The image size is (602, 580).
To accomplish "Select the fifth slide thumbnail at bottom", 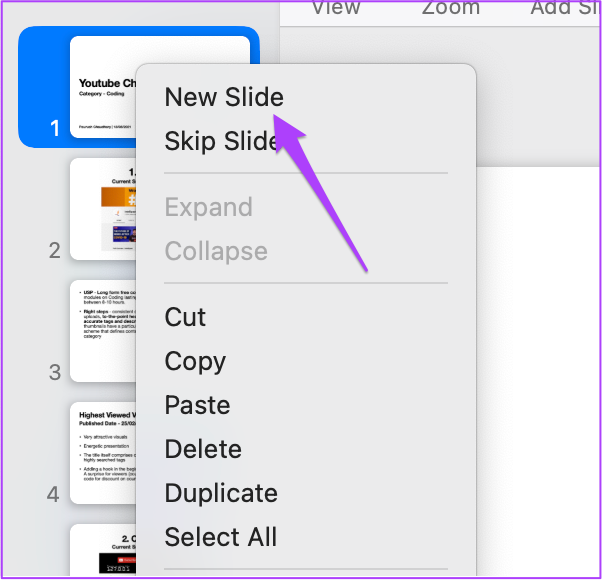I will click(103, 550).
